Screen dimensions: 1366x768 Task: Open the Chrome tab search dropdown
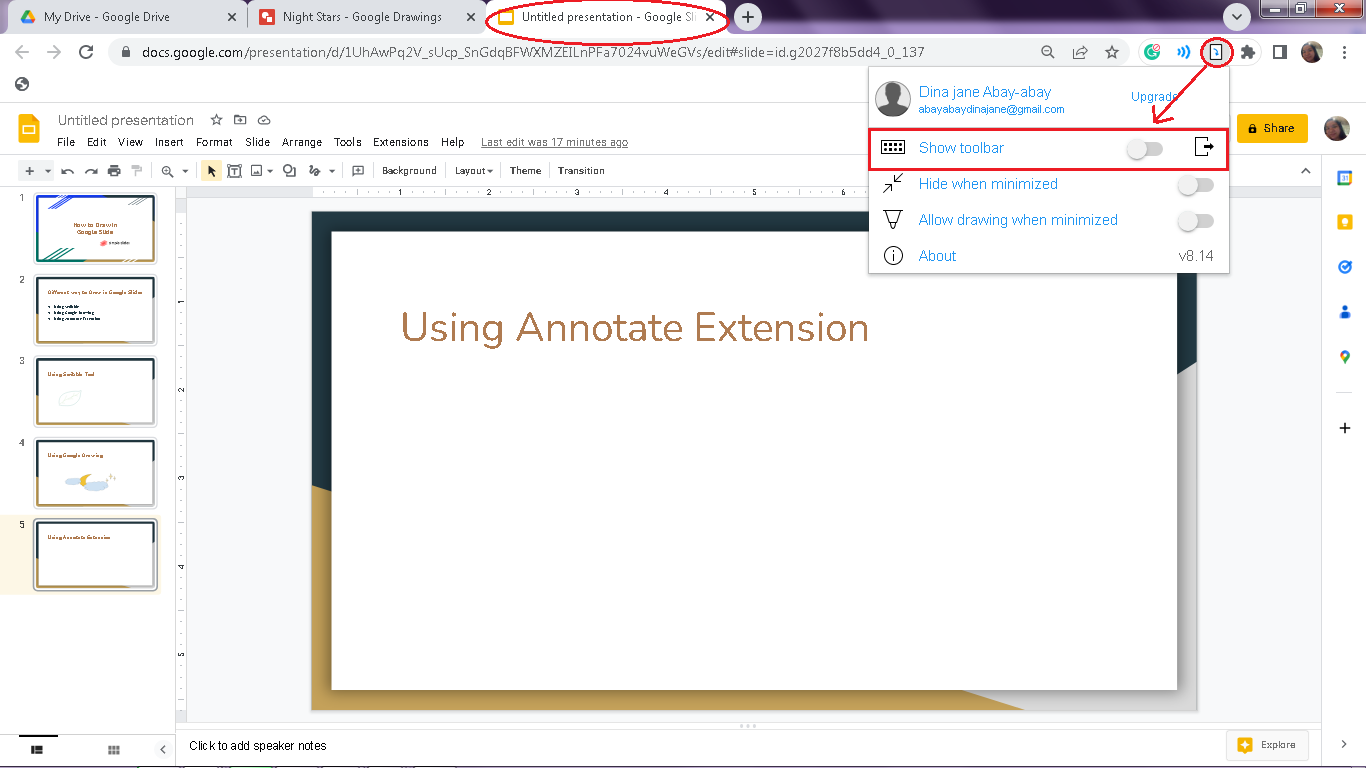(x=1238, y=16)
